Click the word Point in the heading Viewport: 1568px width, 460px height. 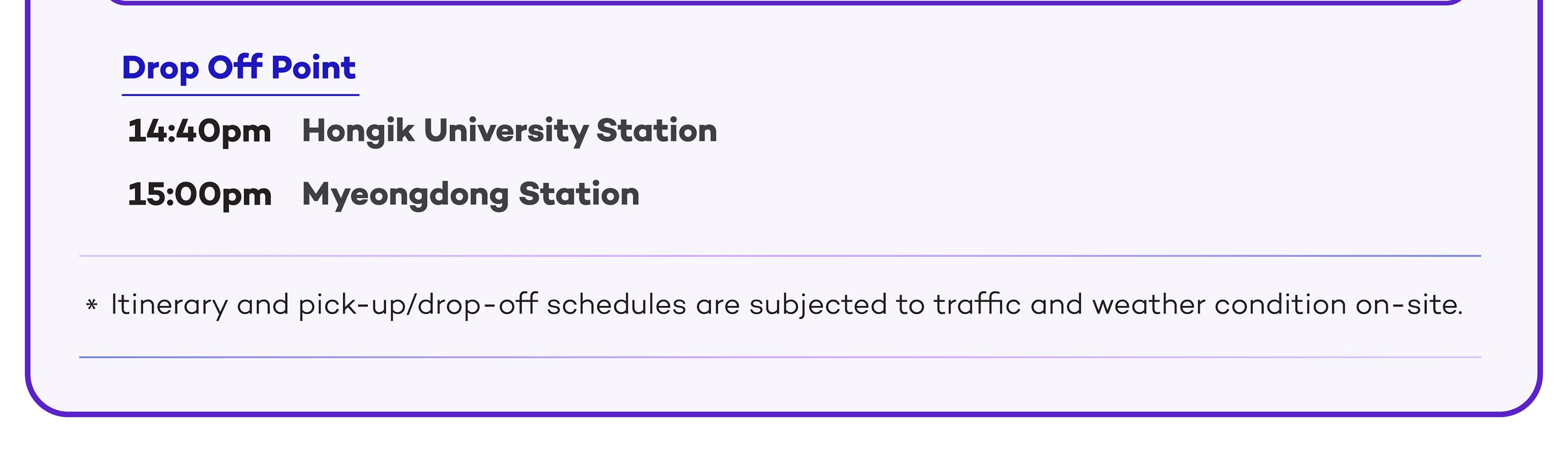pos(313,67)
